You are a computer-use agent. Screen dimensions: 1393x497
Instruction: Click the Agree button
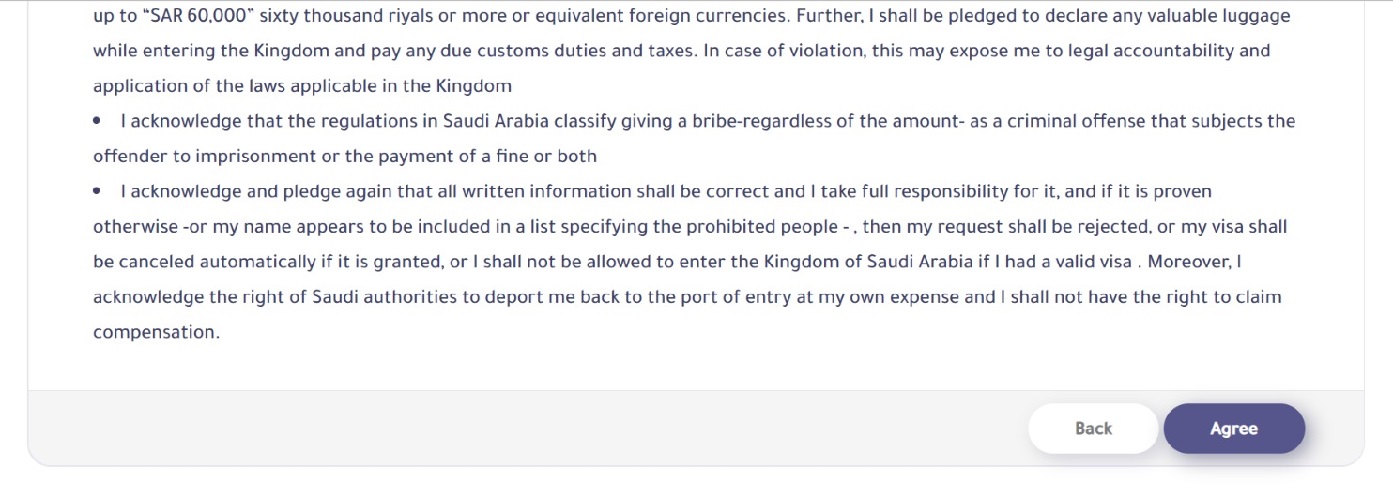click(1234, 428)
